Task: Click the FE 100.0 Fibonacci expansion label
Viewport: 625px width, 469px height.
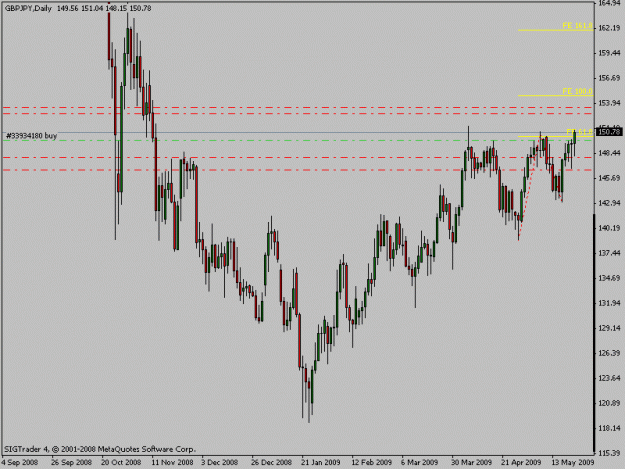Action: pyautogui.click(x=577, y=91)
